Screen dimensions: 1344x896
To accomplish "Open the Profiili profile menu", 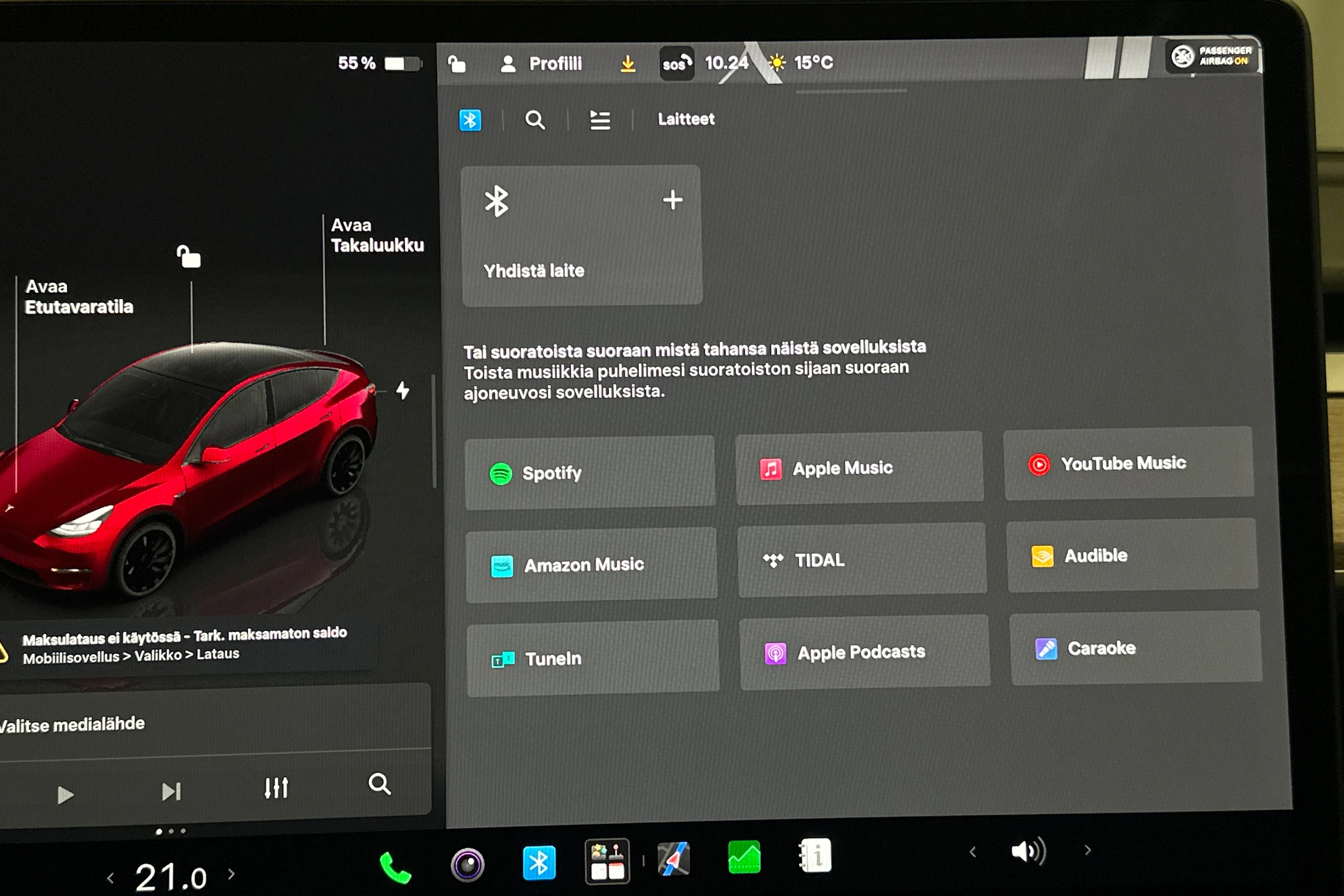I will pyautogui.click(x=541, y=63).
